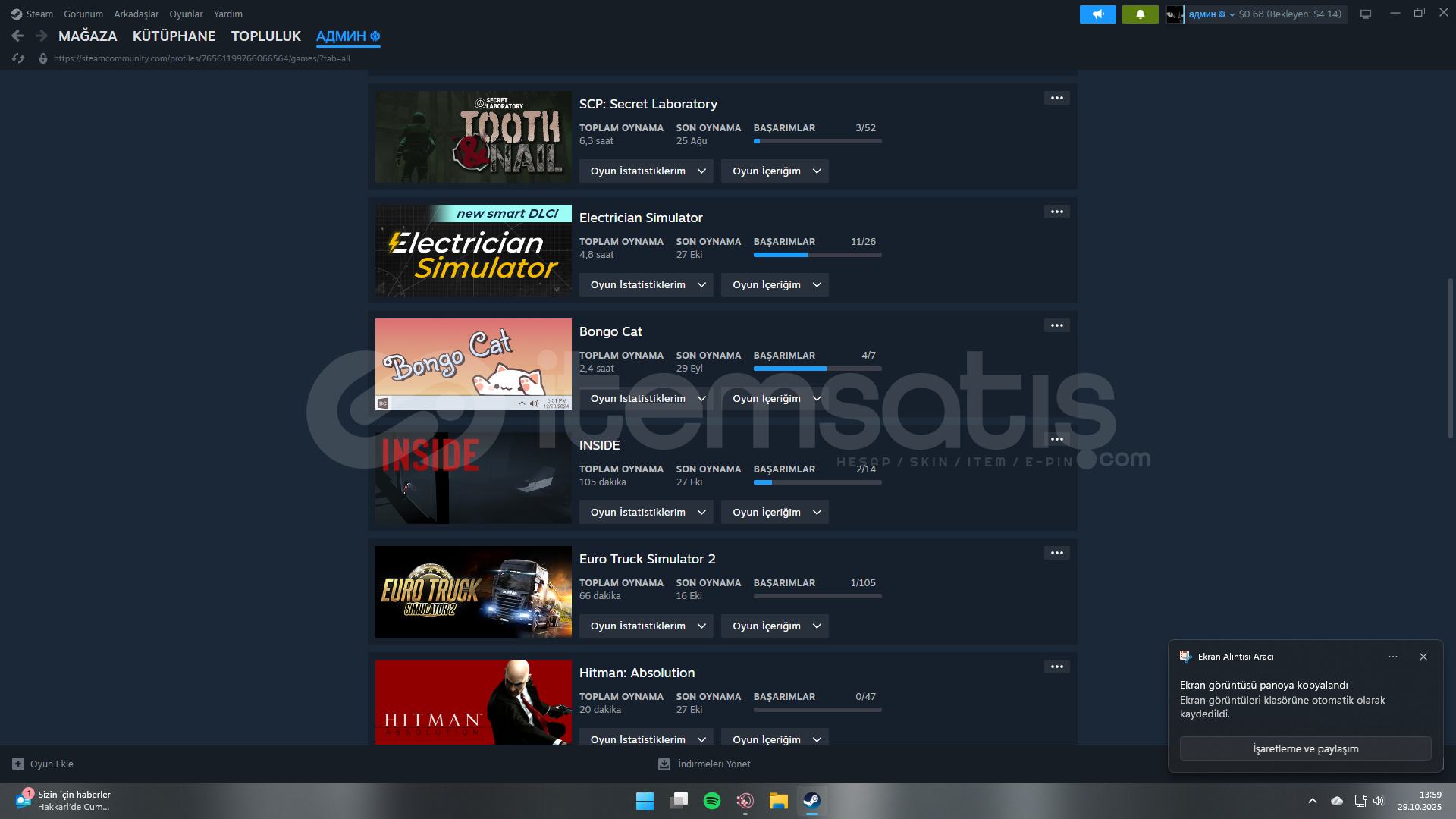Open three-dot menu for Euro Truck Simulator 2
This screenshot has height=819, width=1456.
pos(1056,553)
